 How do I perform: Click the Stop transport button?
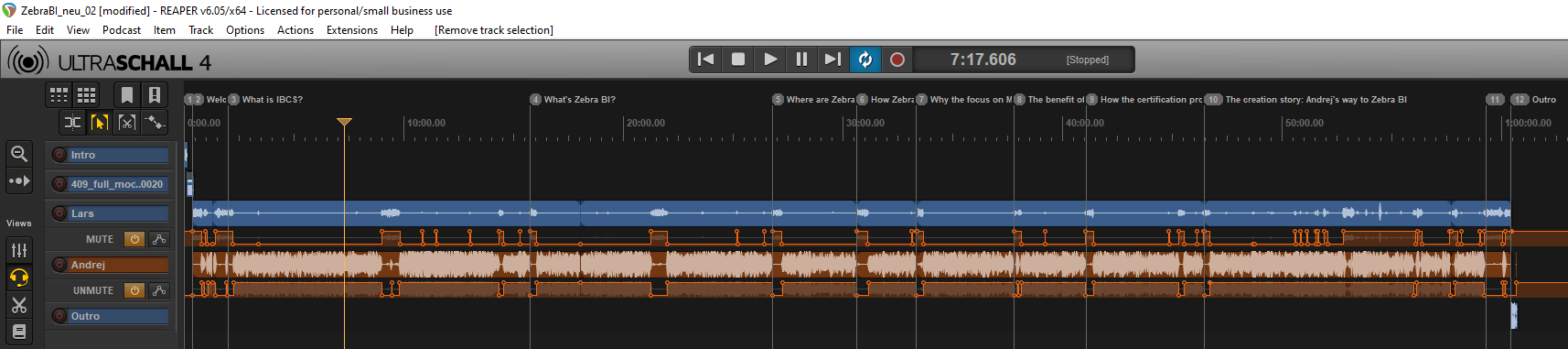[738, 60]
